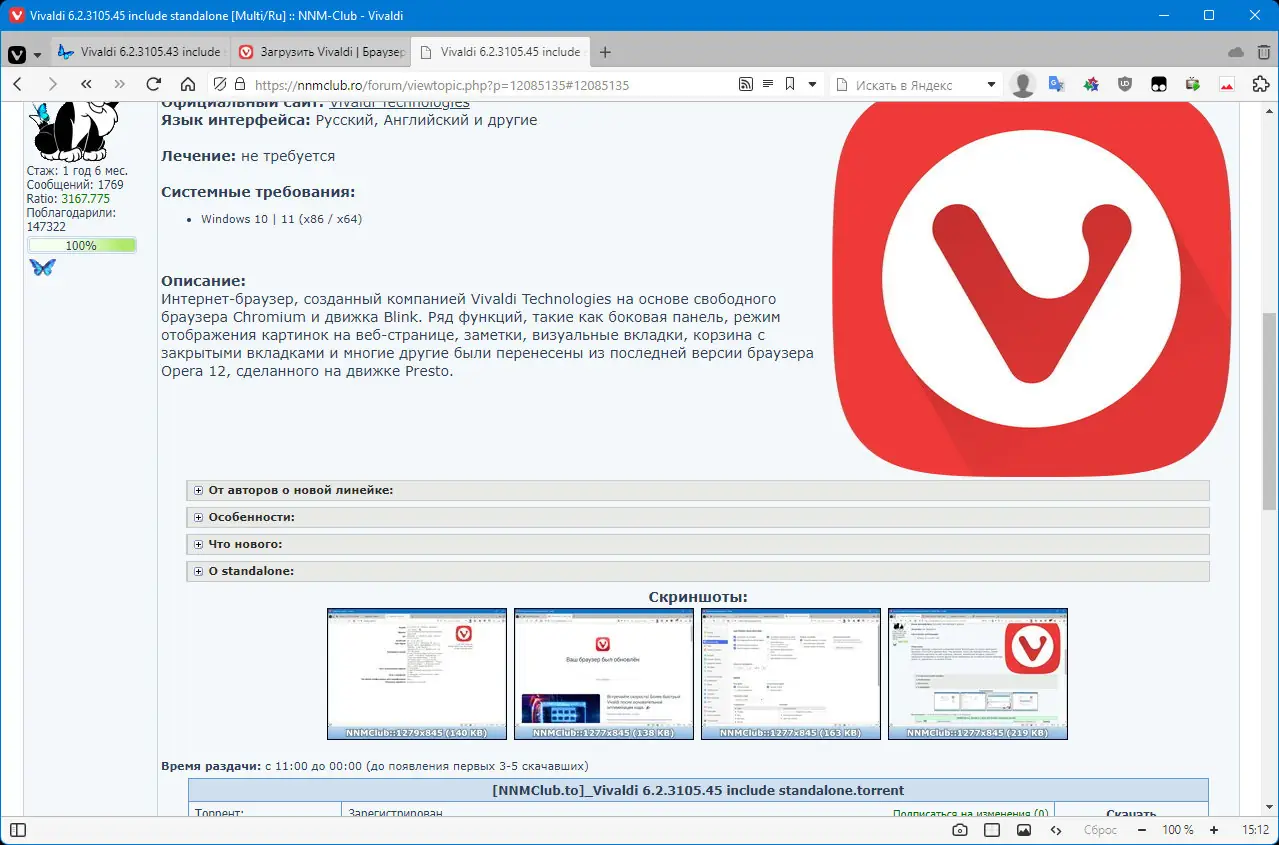1279x845 pixels.
Task: Capture page with status bar camera icon
Action: click(x=960, y=830)
